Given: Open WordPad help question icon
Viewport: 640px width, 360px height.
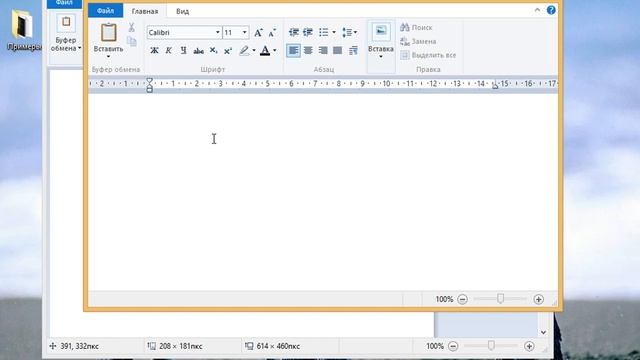Looking at the screenshot, I should point(551,10).
